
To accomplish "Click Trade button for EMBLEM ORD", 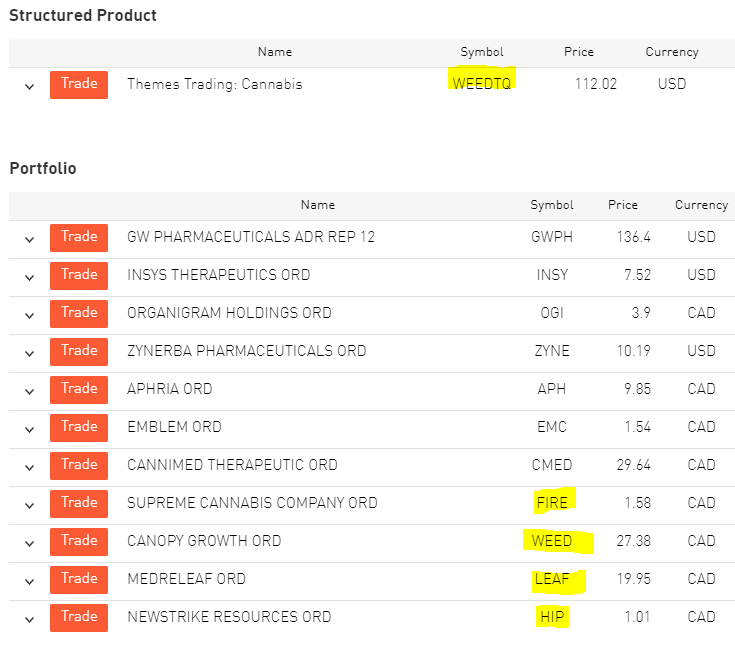I will [79, 428].
